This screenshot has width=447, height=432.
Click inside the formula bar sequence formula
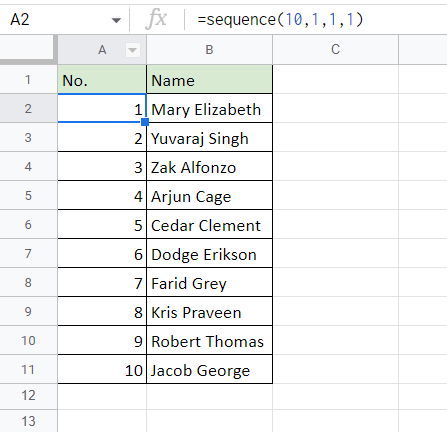280,19
